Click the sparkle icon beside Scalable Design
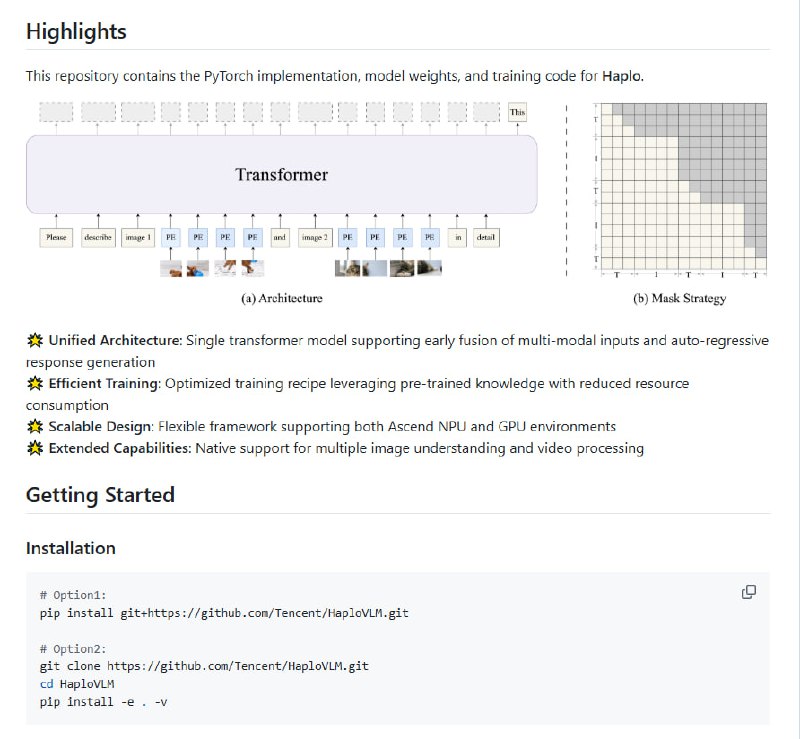The height and width of the screenshot is (739, 800). [x=35, y=427]
